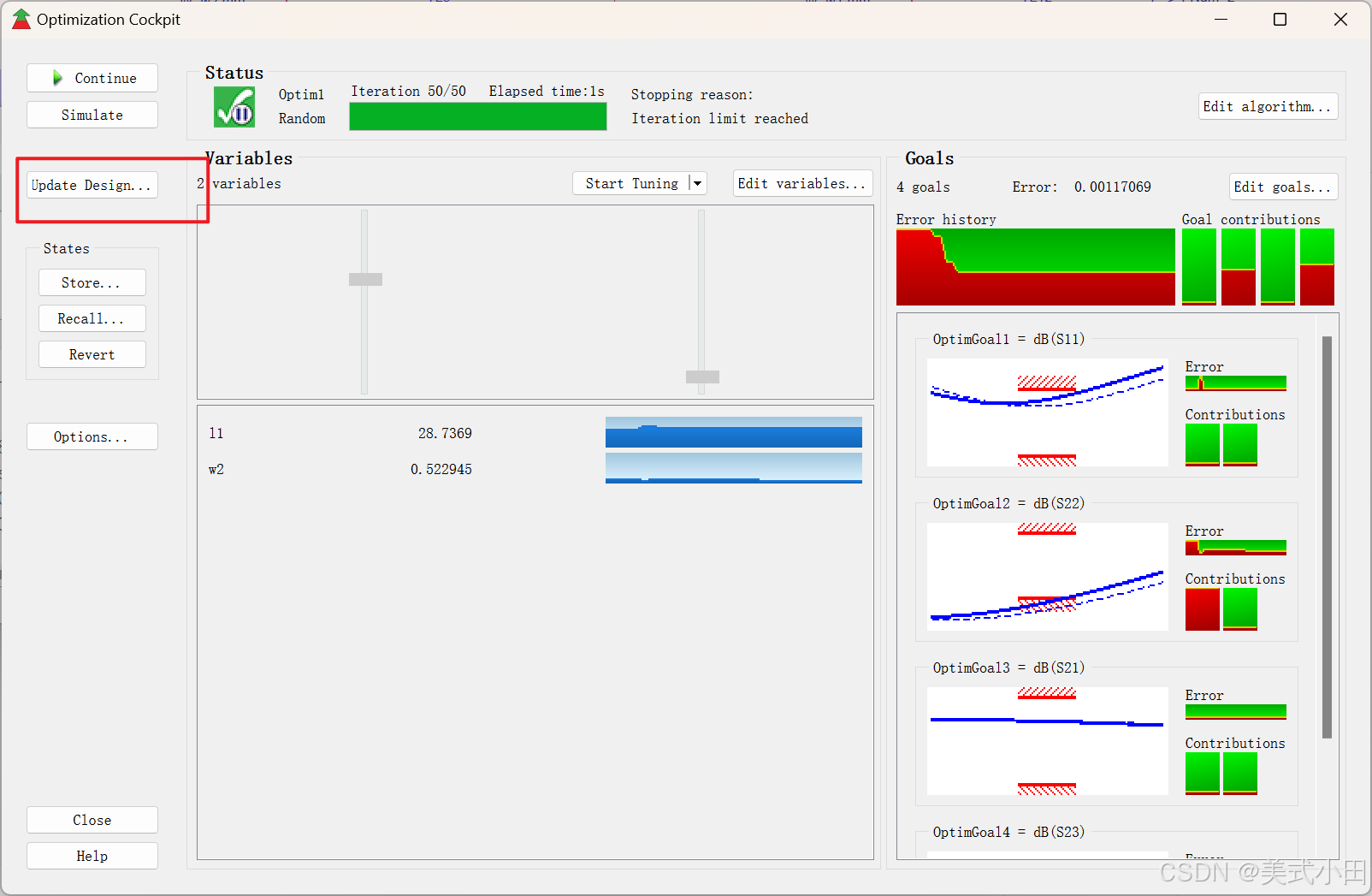Revert to the previous state
Viewport: 1372px width, 896px height.
coord(92,354)
